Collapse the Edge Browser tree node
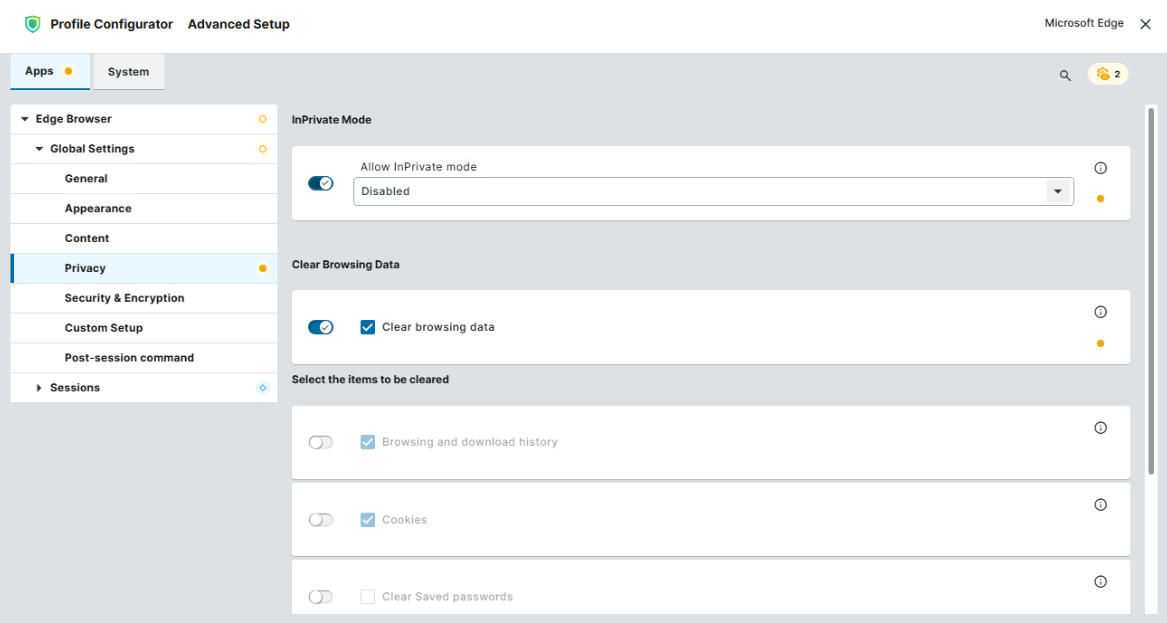Screen dimensions: 1167x623 point(25,119)
